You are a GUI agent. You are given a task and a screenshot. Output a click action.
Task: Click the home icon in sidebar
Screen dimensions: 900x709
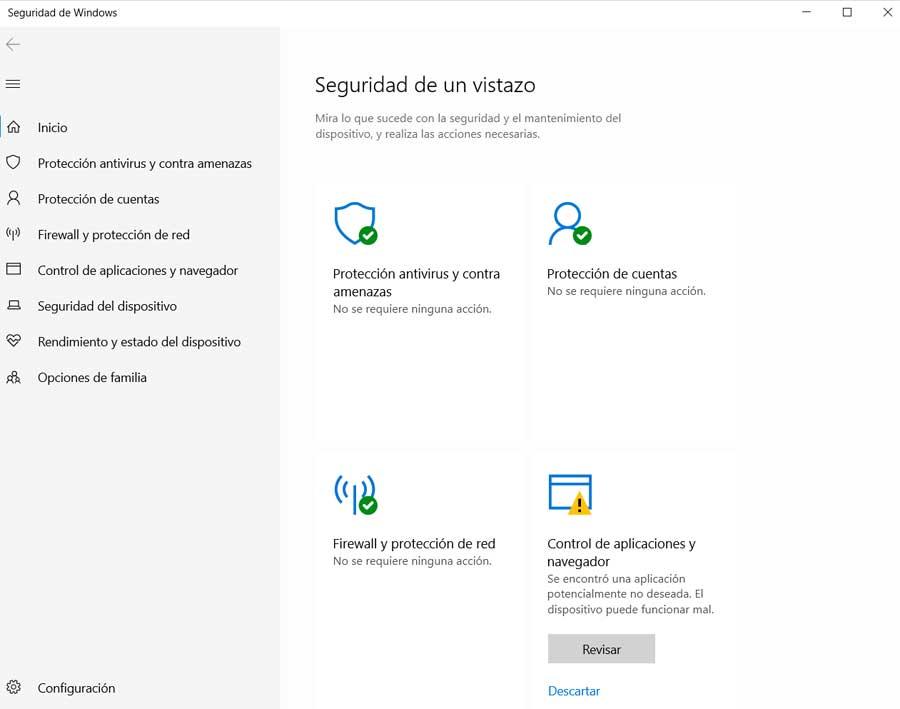[14, 127]
